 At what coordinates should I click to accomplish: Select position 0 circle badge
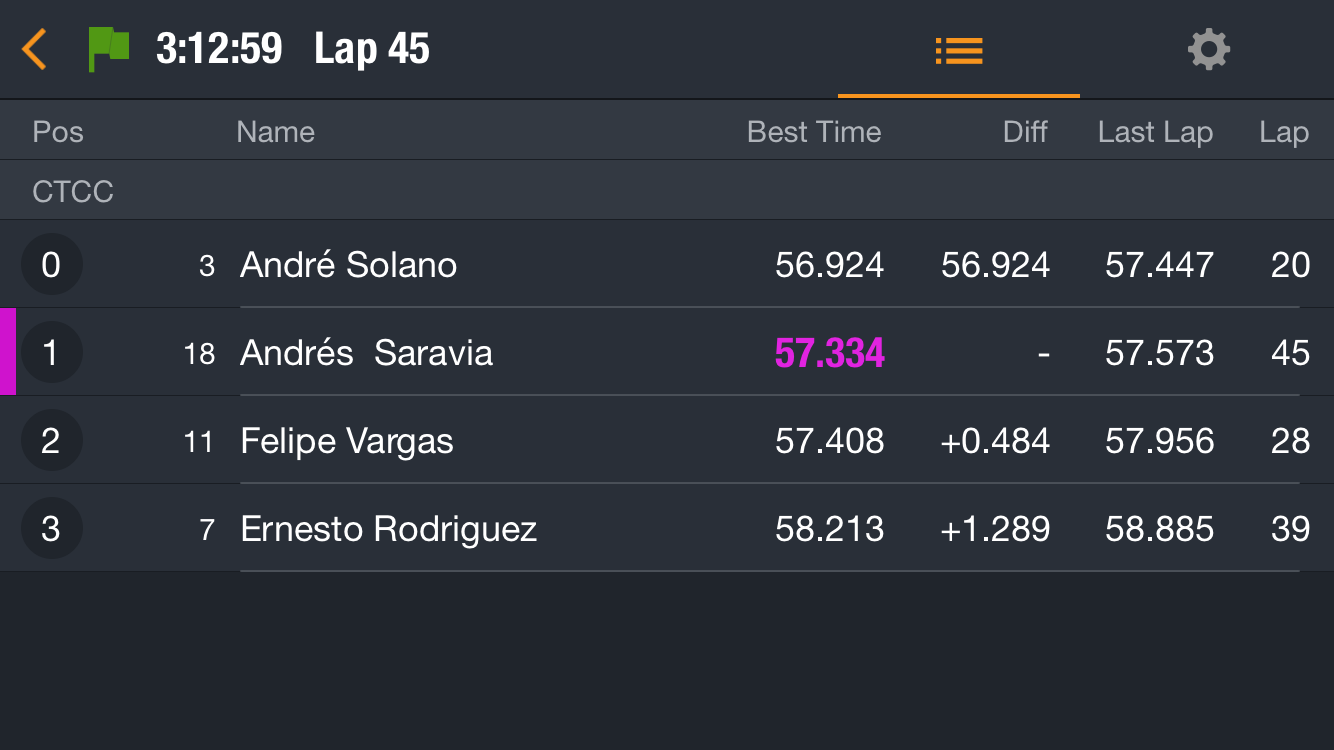click(x=51, y=265)
